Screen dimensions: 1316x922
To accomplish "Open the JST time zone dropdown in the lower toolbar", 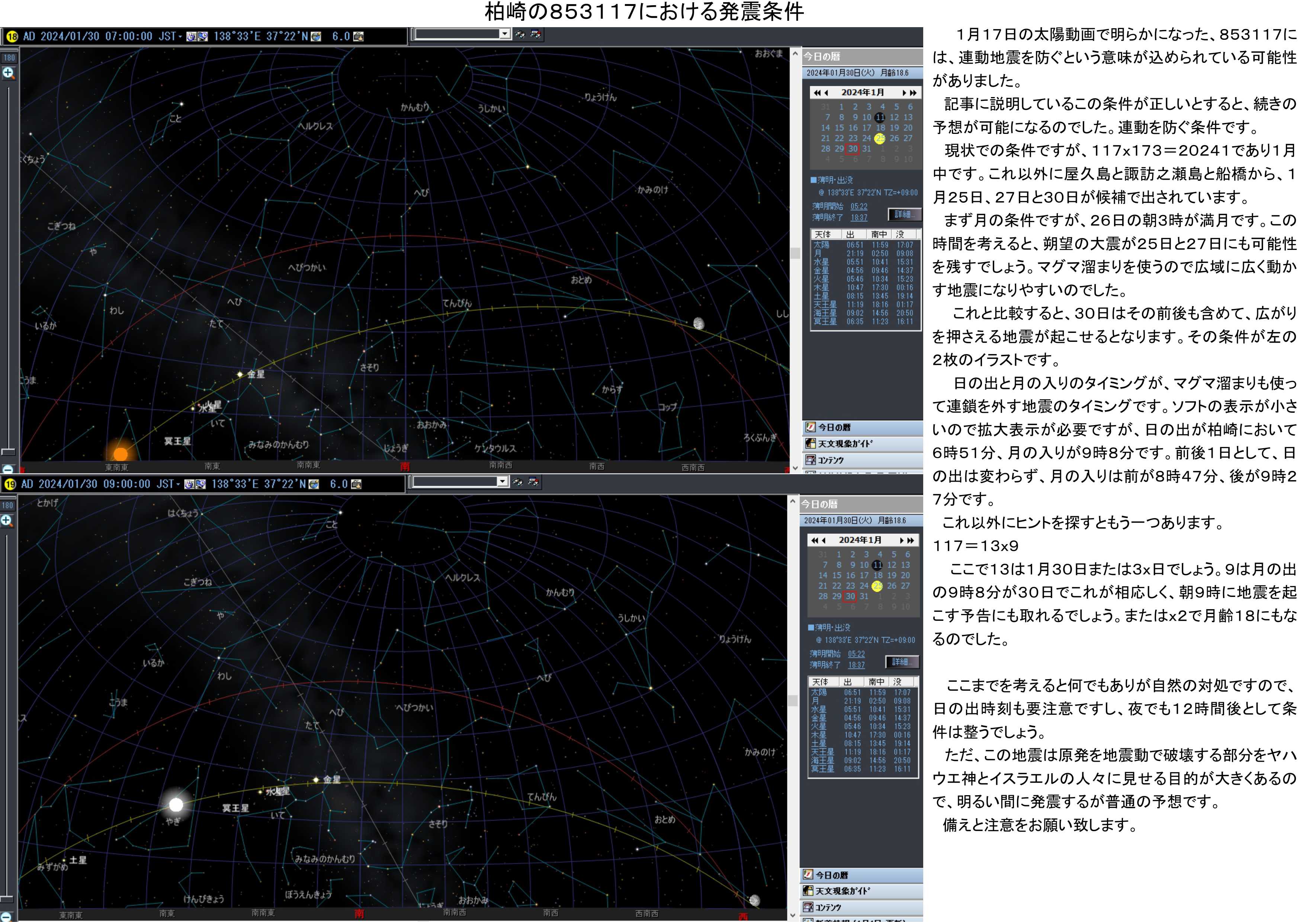I will 178,484.
